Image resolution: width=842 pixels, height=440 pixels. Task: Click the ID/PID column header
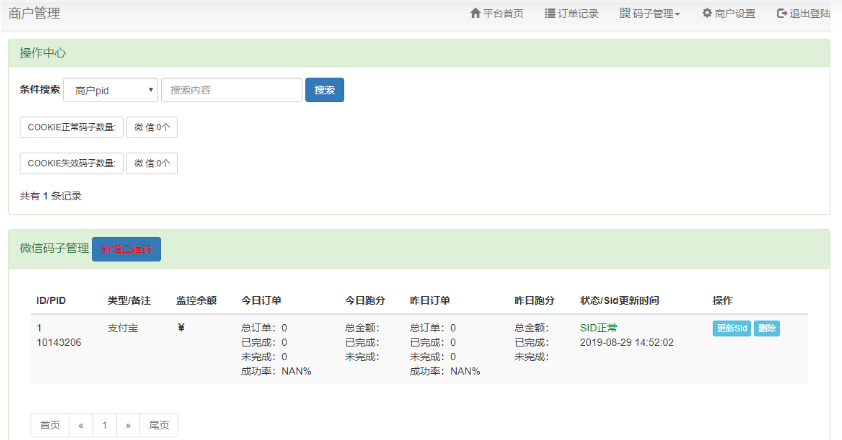pos(51,301)
